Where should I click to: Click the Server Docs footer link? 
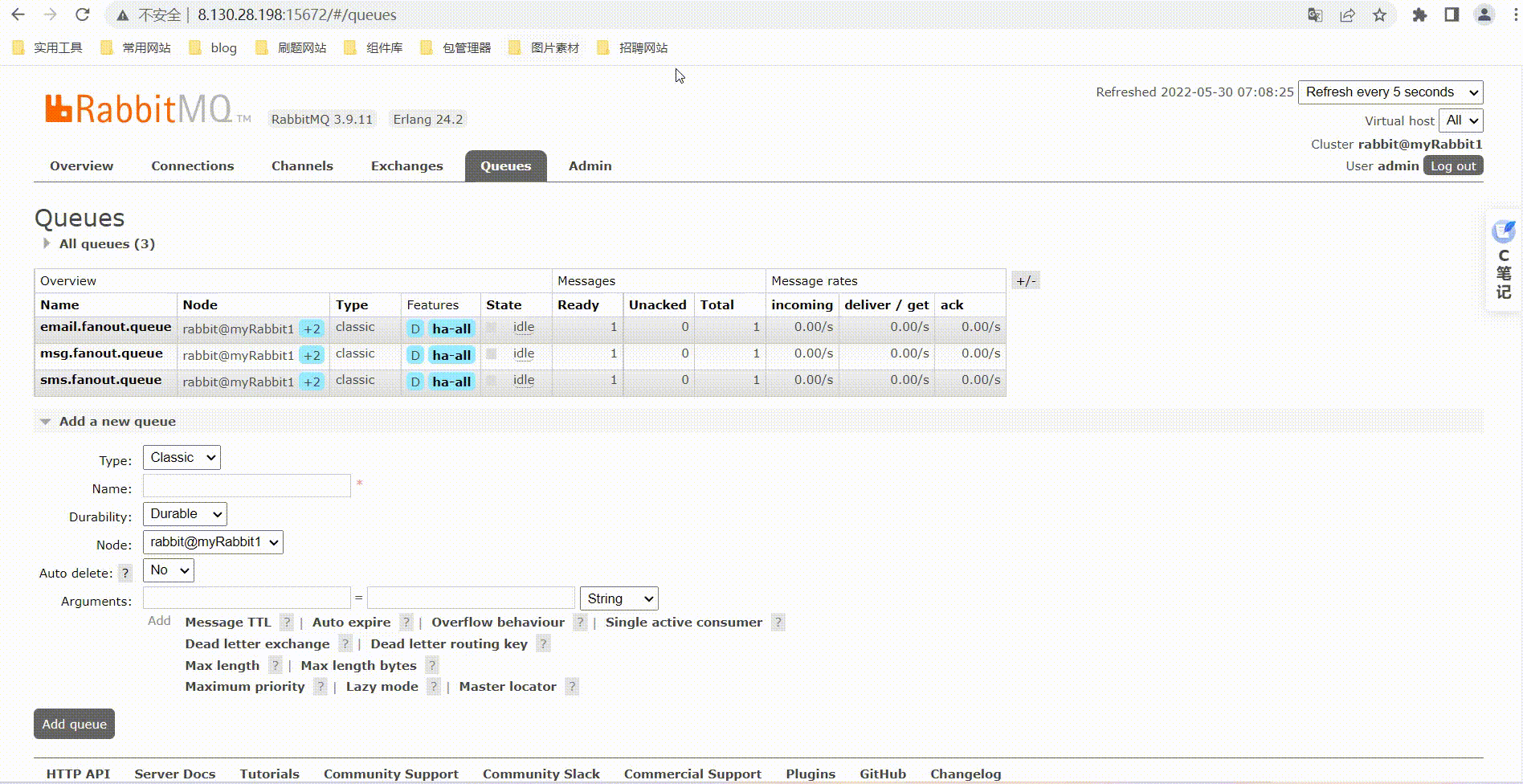[175, 774]
